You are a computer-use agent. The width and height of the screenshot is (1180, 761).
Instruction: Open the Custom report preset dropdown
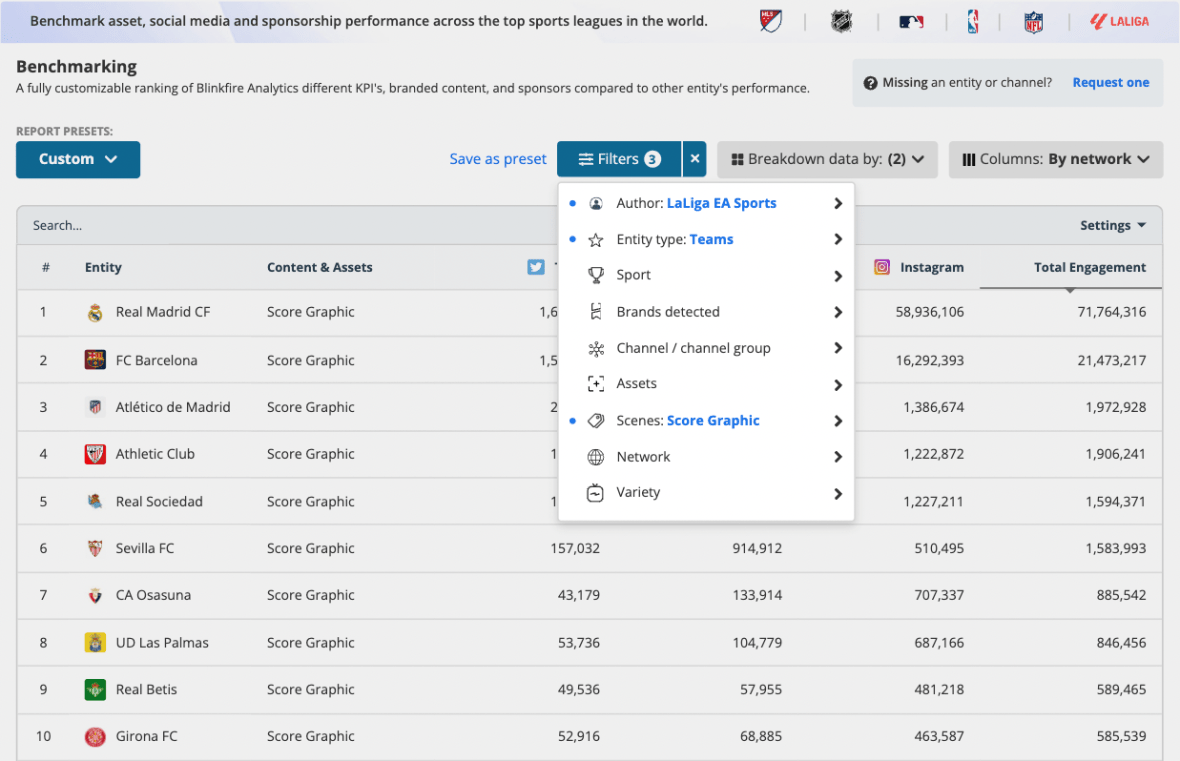[x=77, y=159]
